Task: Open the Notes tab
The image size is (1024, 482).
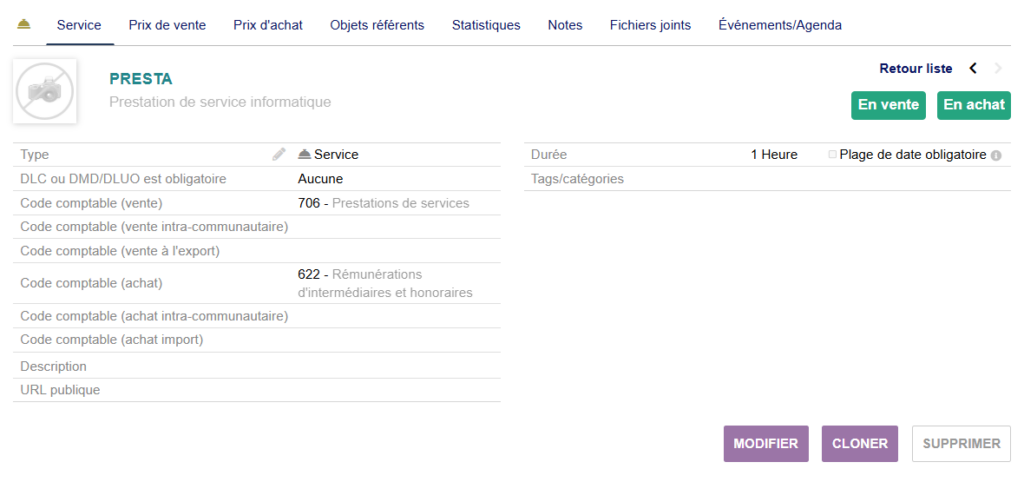Action: point(565,25)
